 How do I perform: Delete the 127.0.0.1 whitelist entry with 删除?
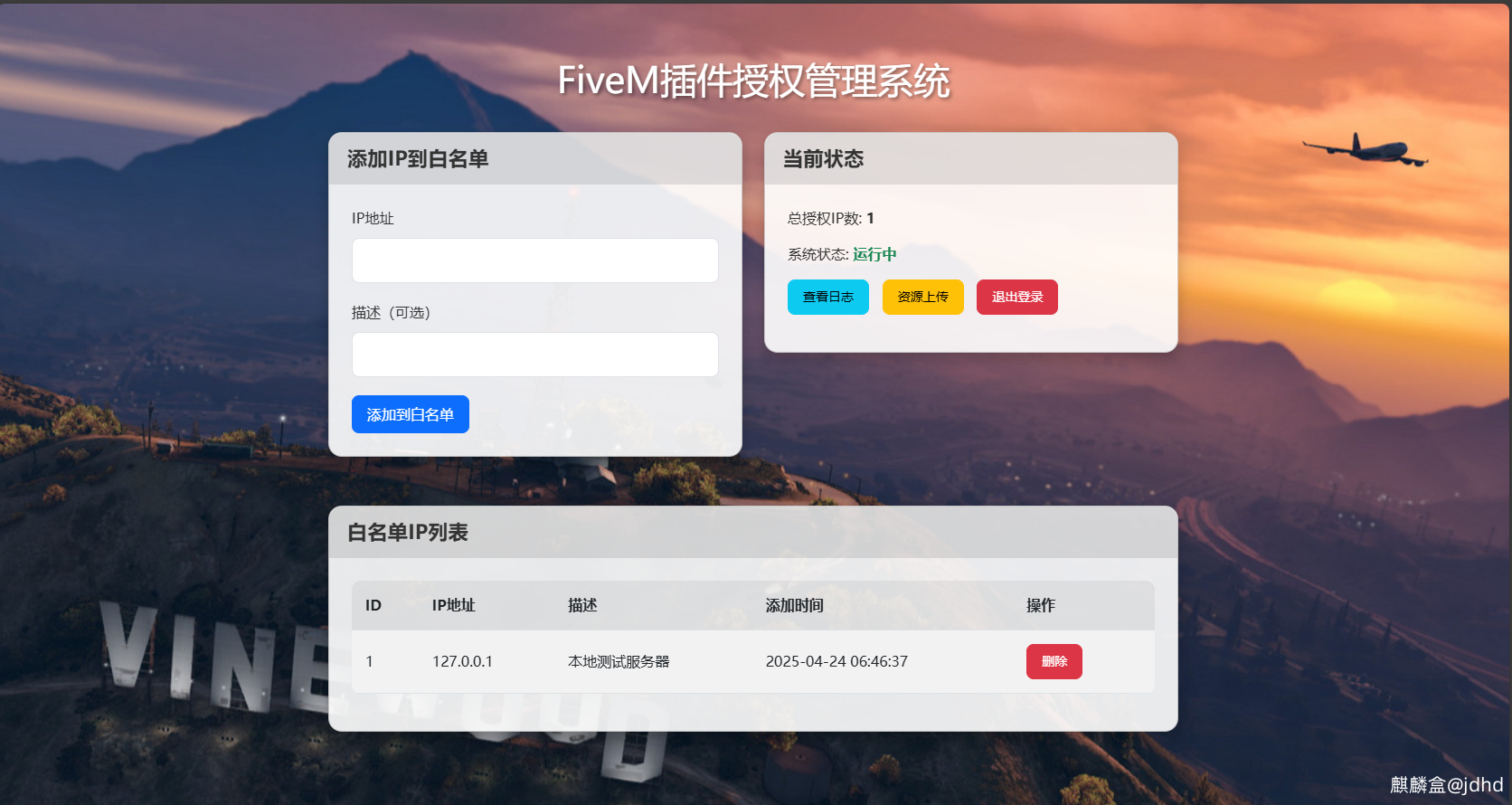pyautogui.click(x=1054, y=661)
